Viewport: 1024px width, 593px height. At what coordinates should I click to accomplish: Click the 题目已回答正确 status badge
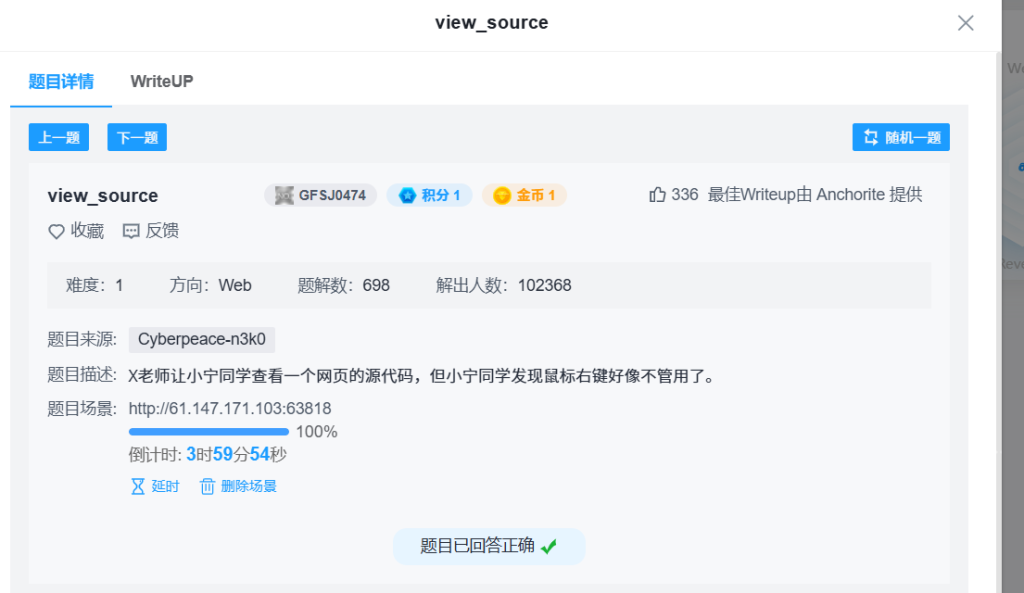(488, 546)
